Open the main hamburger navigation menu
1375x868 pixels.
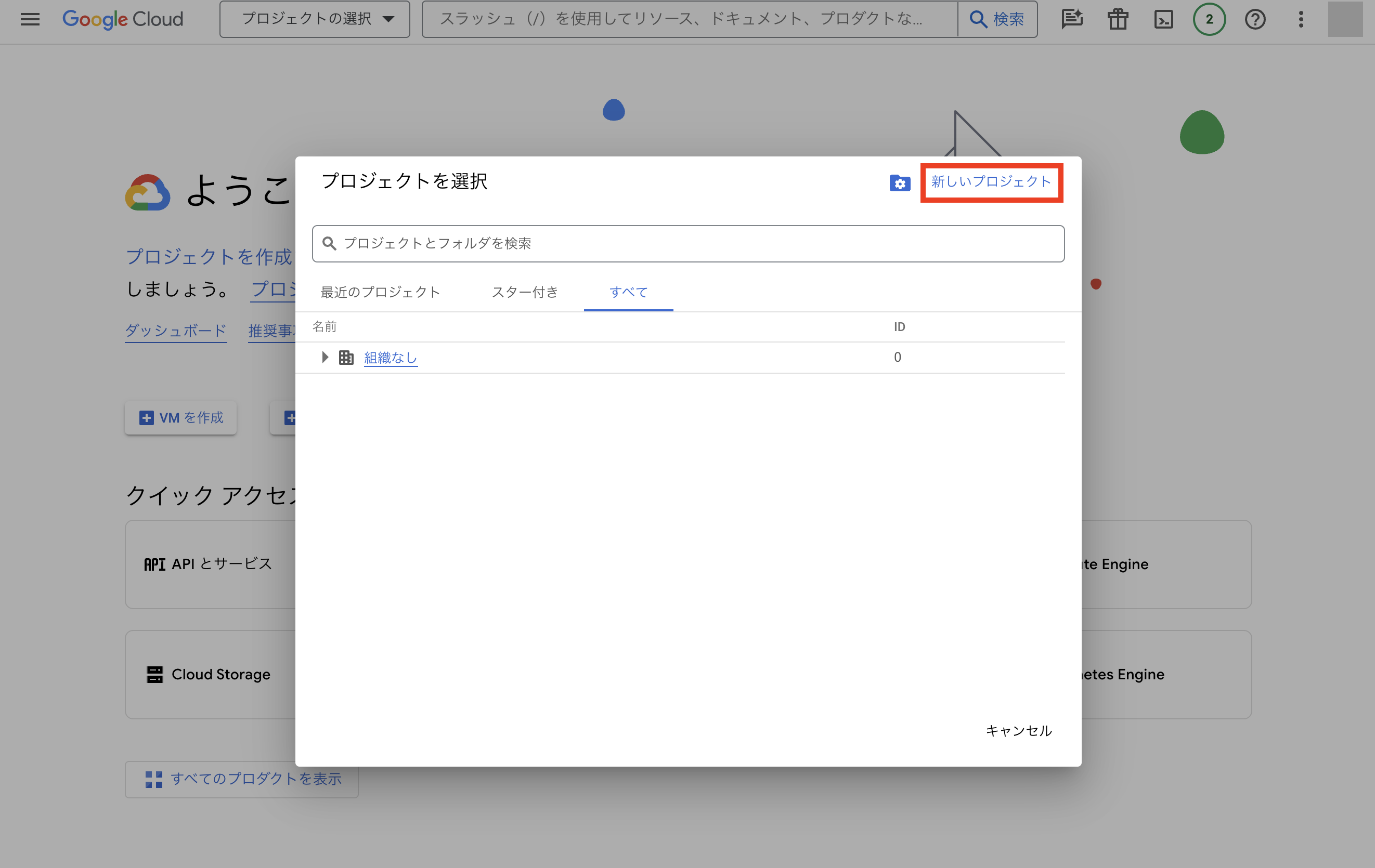(30, 19)
